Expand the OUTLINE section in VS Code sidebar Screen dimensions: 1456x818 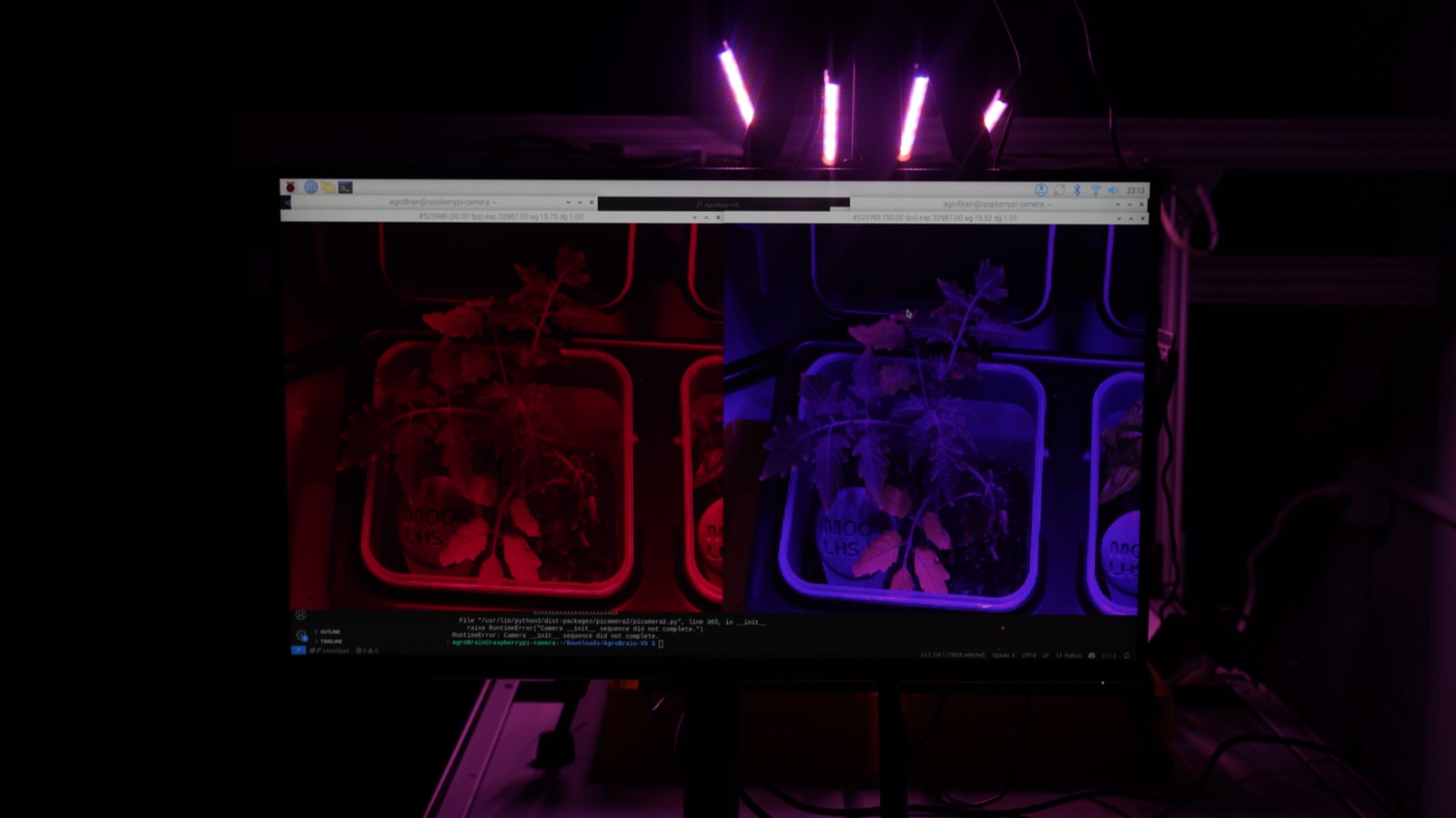[329, 631]
